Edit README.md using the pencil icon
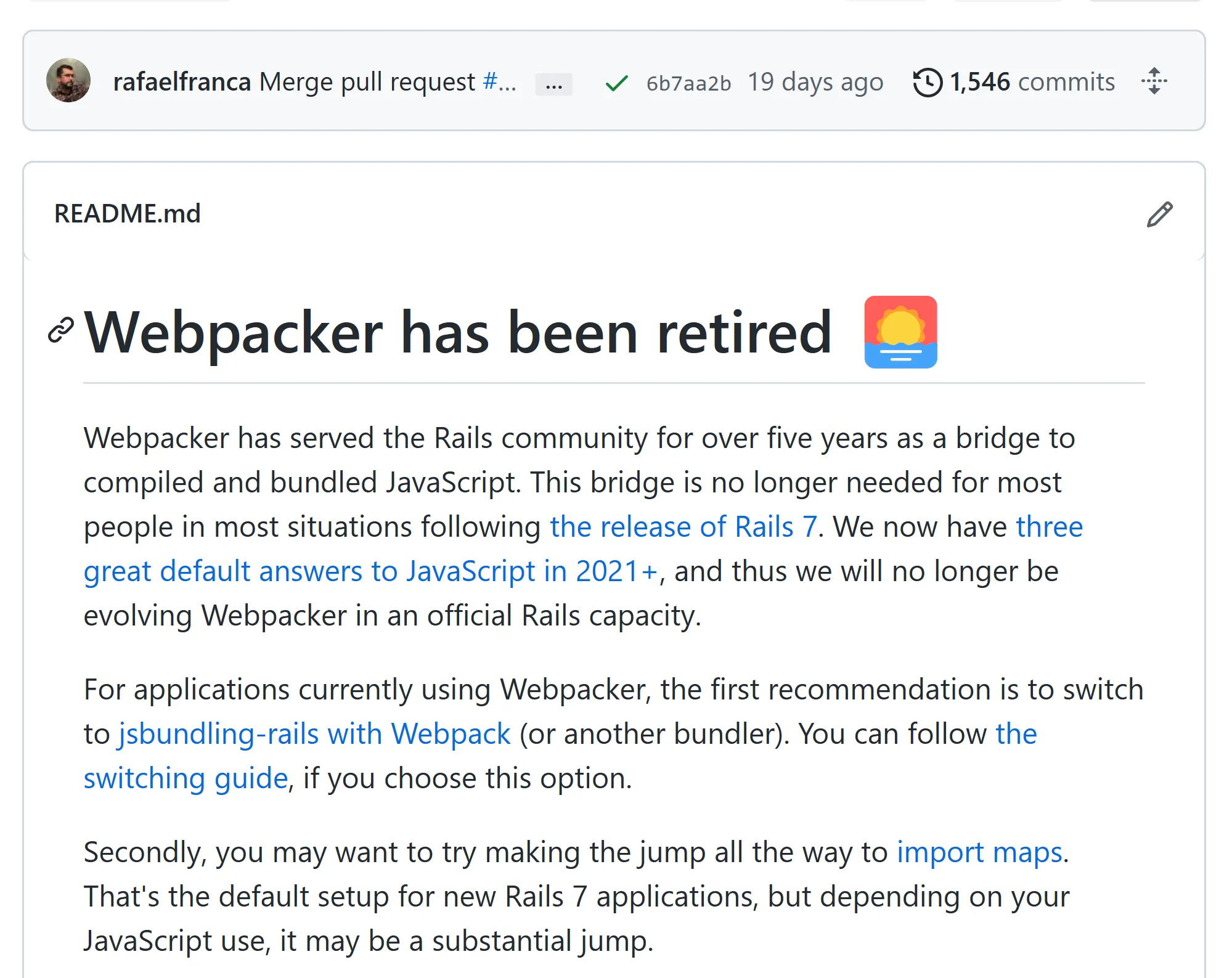Image resolution: width=1232 pixels, height=978 pixels. pyautogui.click(x=1161, y=214)
